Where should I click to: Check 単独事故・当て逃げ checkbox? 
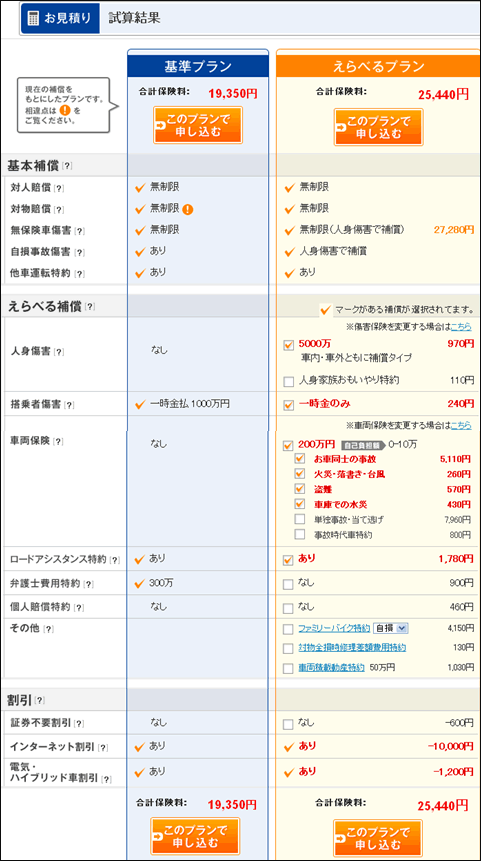tap(300, 519)
